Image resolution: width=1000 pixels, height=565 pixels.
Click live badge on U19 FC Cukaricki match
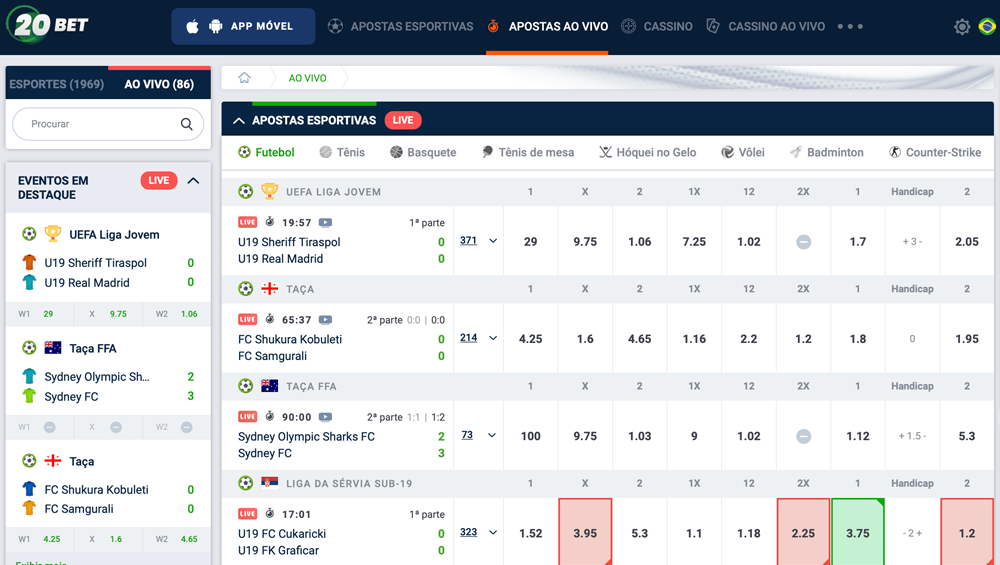click(247, 513)
